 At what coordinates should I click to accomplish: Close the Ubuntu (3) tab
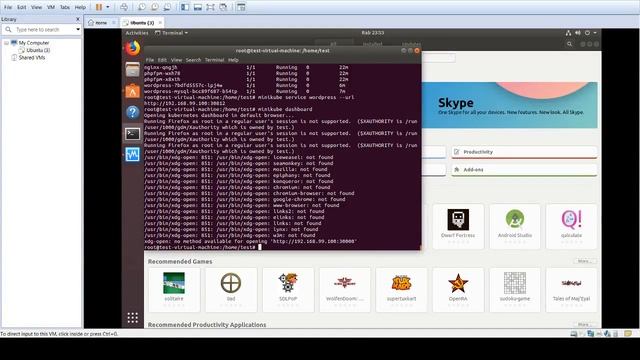[160, 22]
